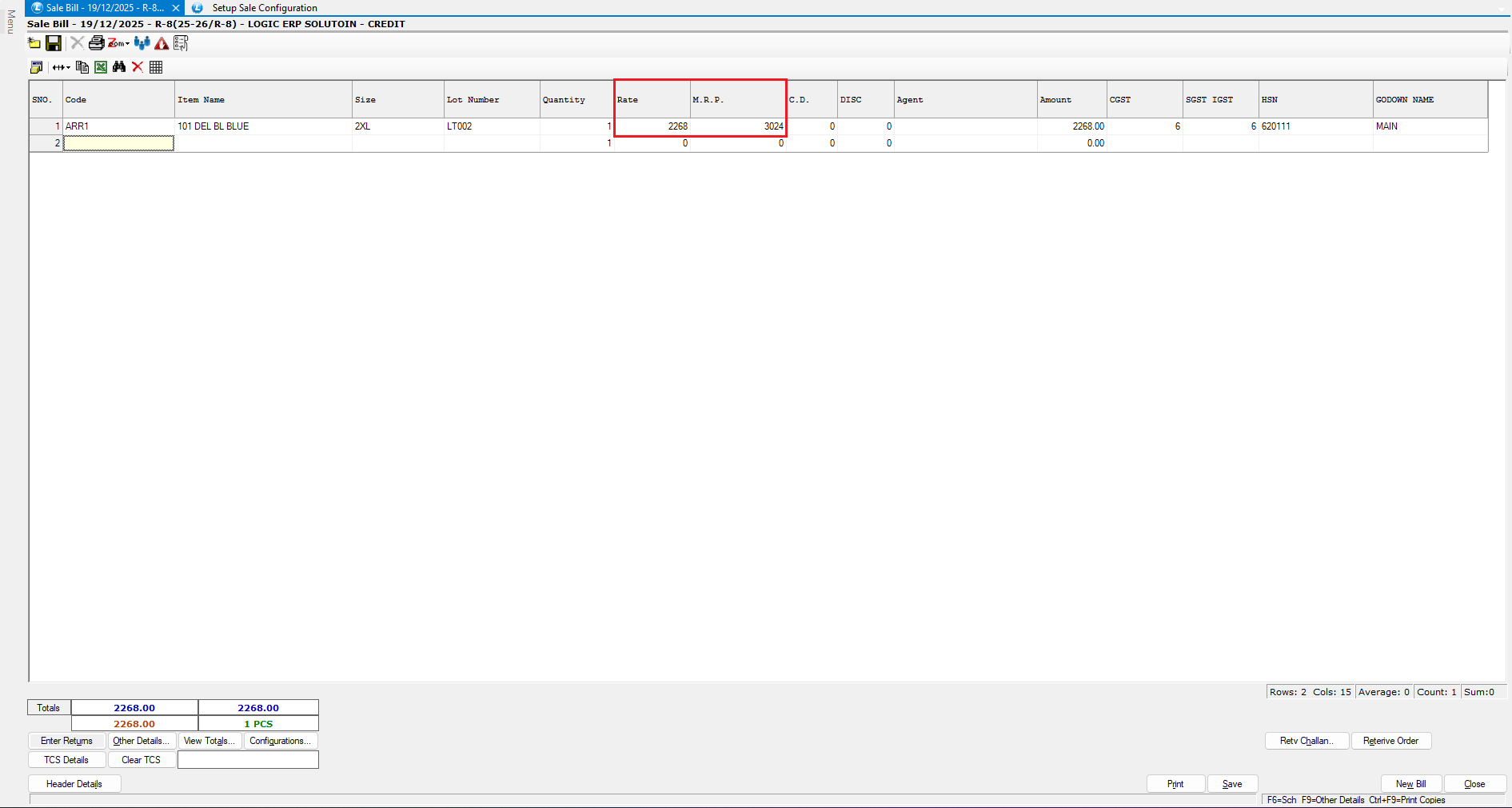Screen dimensions: 1512x808
Task: Open the vertical Menu side panel
Action: point(10,22)
